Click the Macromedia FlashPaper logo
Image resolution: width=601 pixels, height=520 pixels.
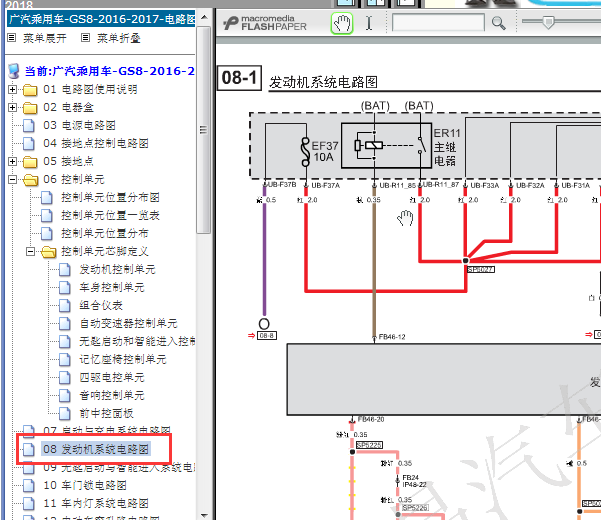pos(265,23)
